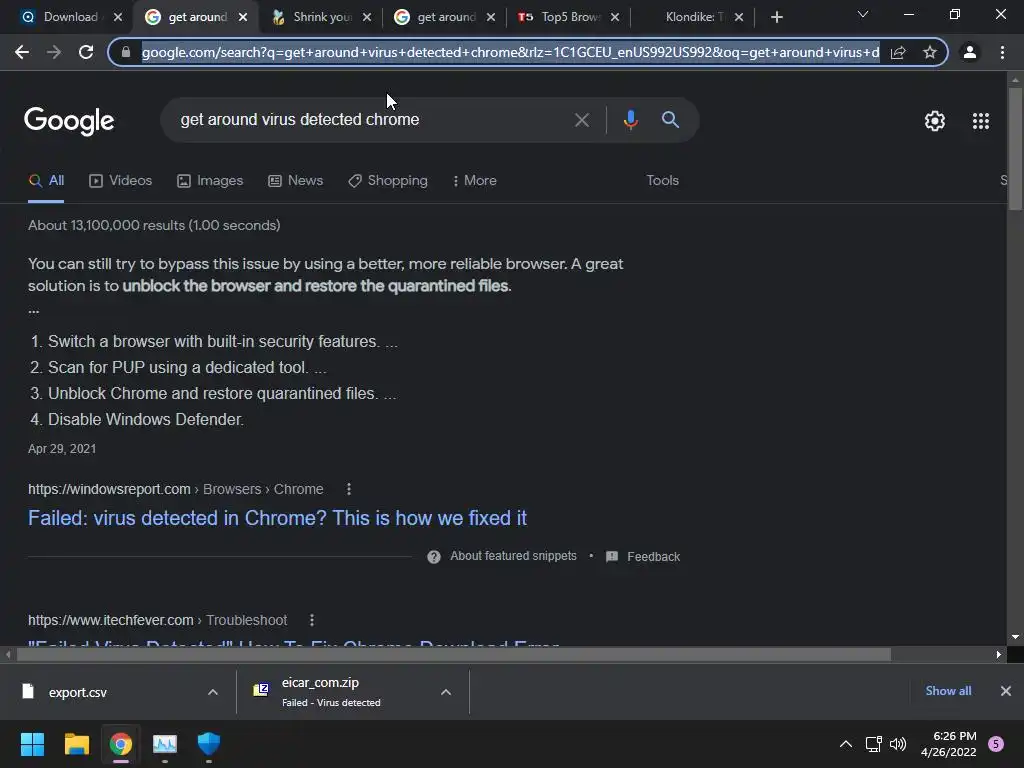The height and width of the screenshot is (768, 1024).
Task: Click the Google search text field
Action: tap(372, 120)
